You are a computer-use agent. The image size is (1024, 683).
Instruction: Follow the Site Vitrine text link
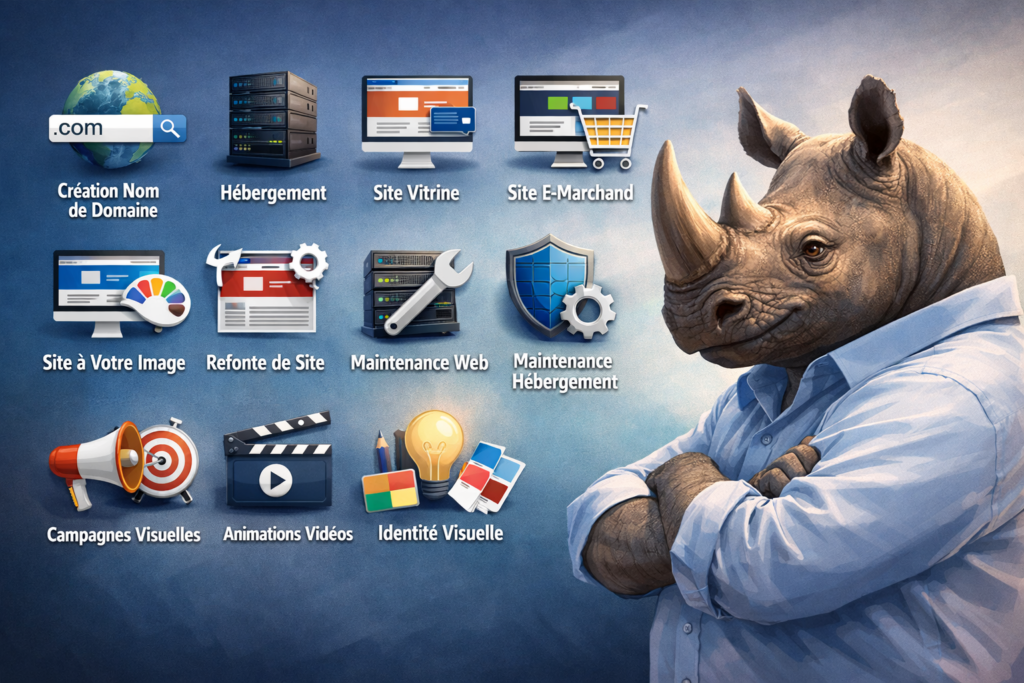point(415,193)
